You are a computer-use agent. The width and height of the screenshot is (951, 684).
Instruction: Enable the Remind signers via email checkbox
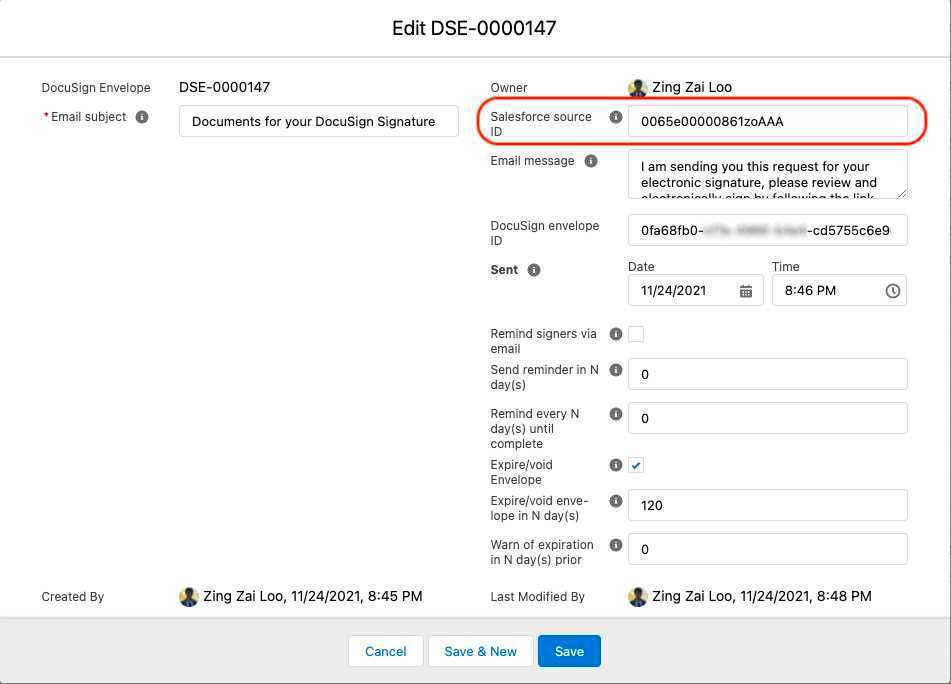636,334
